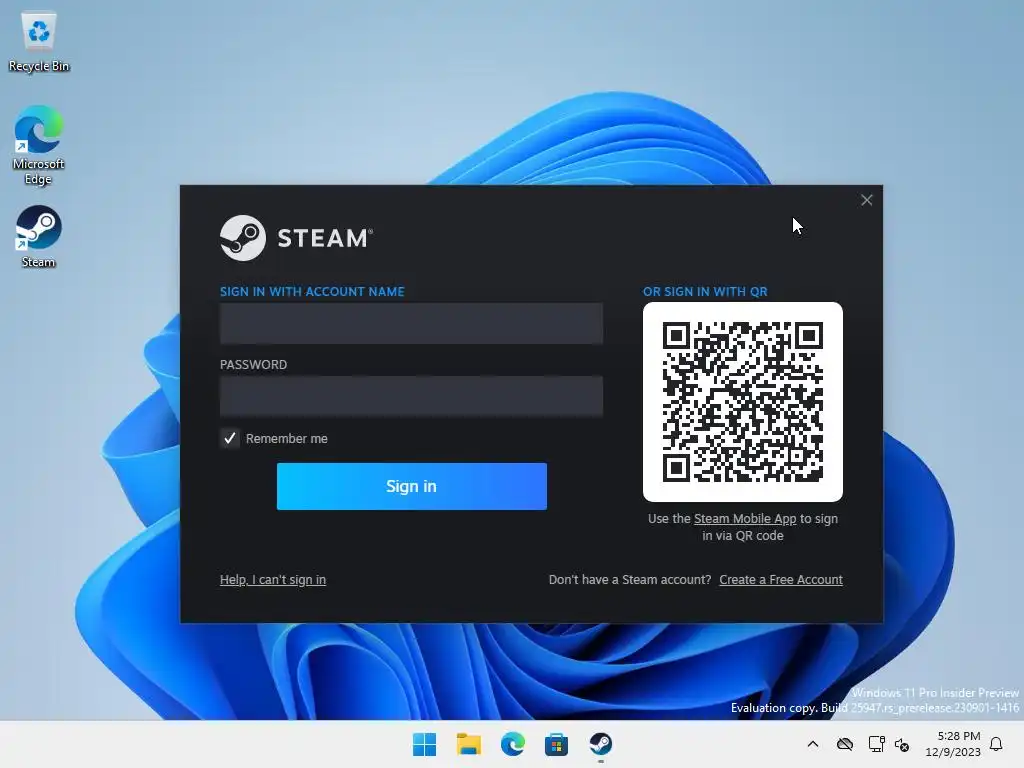Open the Windows Start menu

coord(424,744)
